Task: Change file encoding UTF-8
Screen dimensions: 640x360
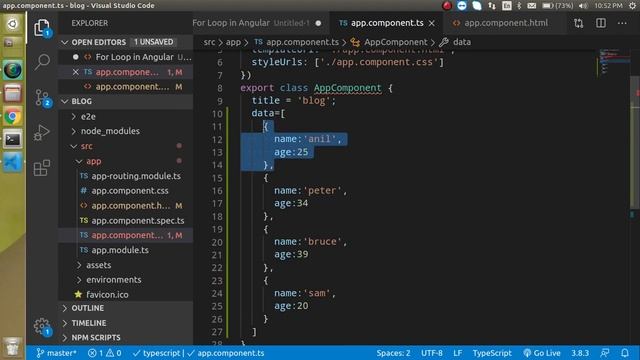Action: (x=431, y=353)
